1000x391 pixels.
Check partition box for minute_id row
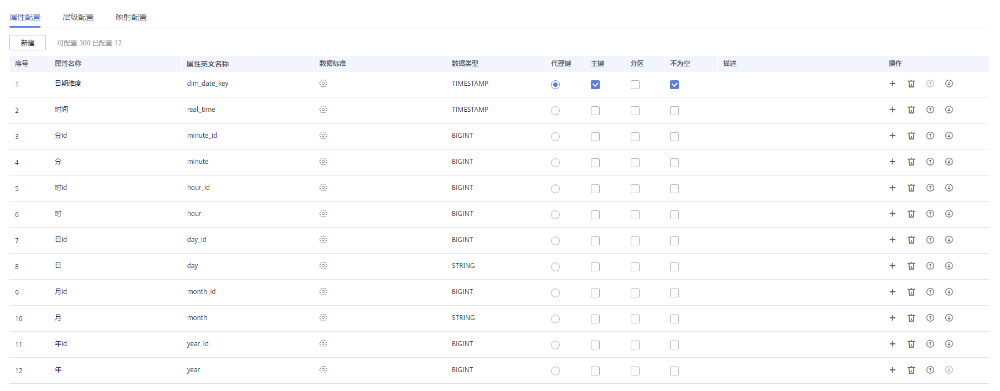[x=635, y=136]
